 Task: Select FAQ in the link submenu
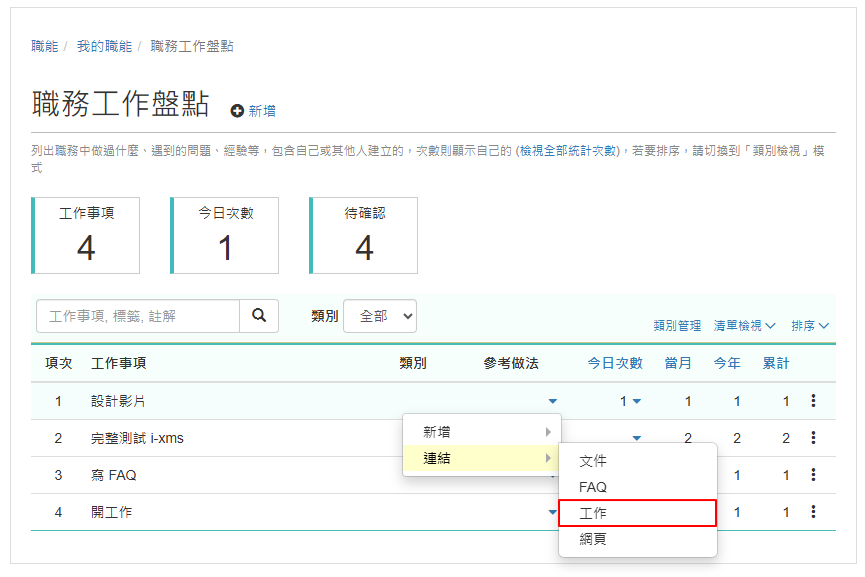[x=638, y=487]
